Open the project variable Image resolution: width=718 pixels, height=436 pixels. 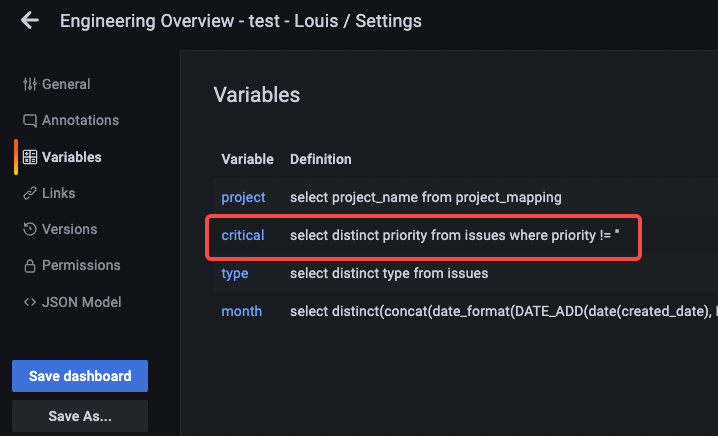(x=243, y=197)
